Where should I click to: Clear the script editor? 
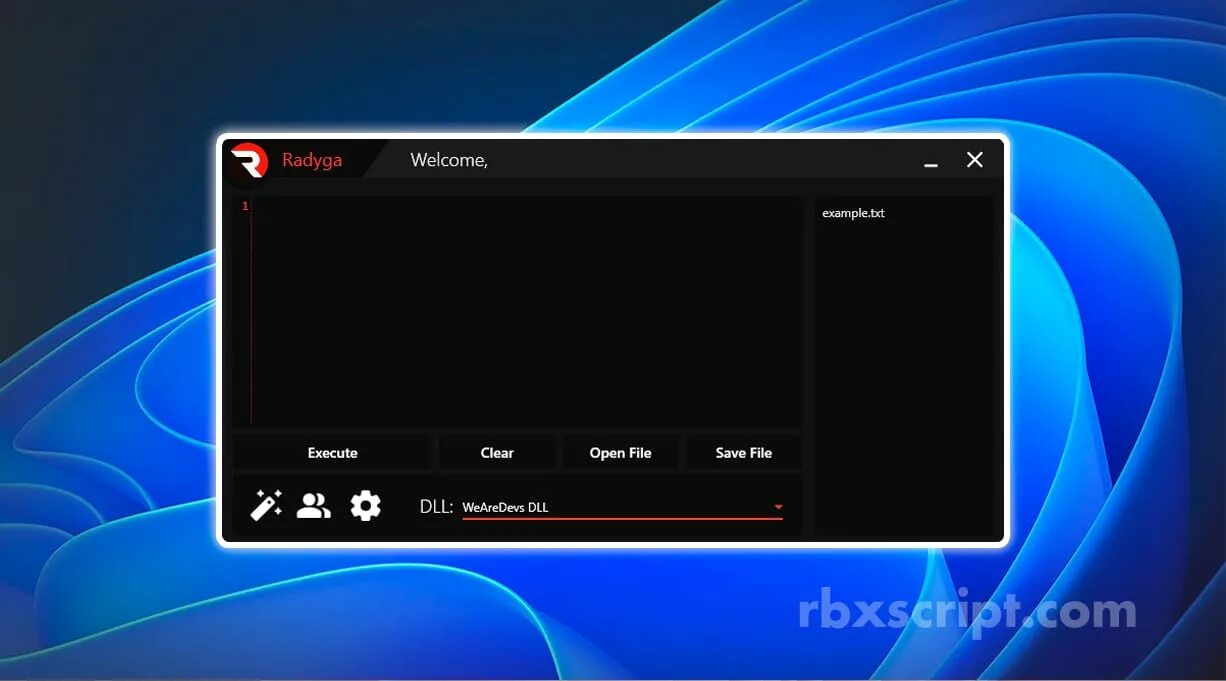(x=497, y=453)
